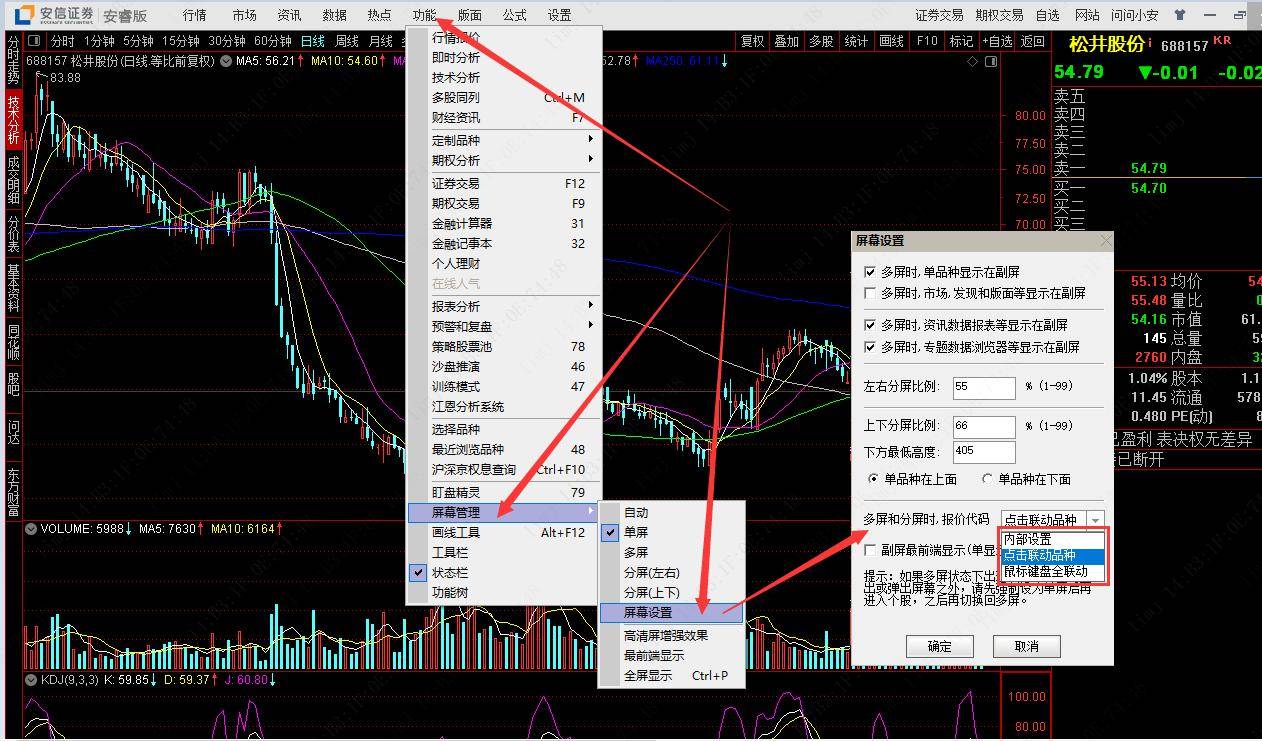This screenshot has height=741, width=1262.
Task: Choose 鼠标键盘全联动 from dropdown list
Action: (1053, 572)
